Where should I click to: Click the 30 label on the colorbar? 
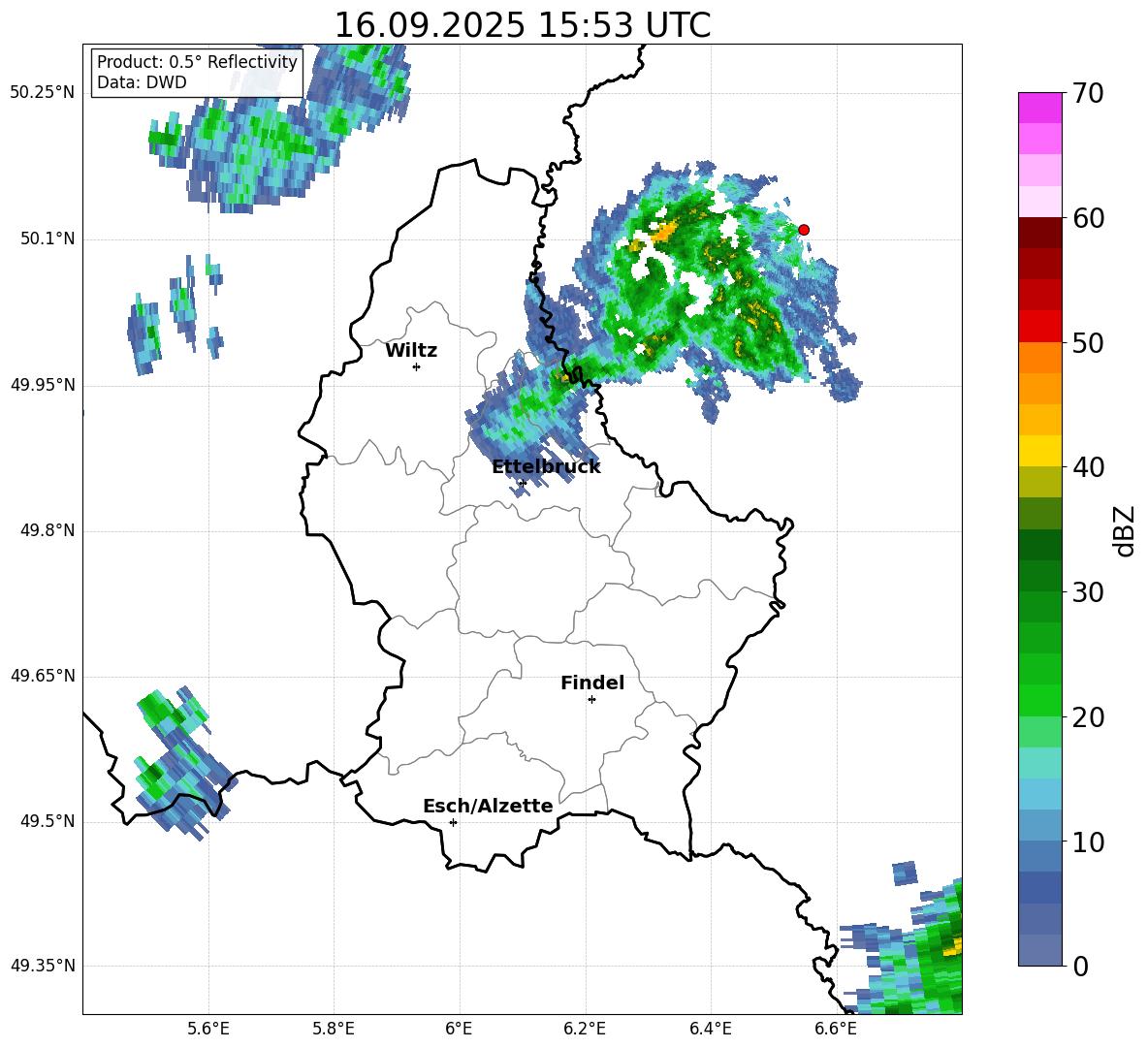(x=1087, y=592)
